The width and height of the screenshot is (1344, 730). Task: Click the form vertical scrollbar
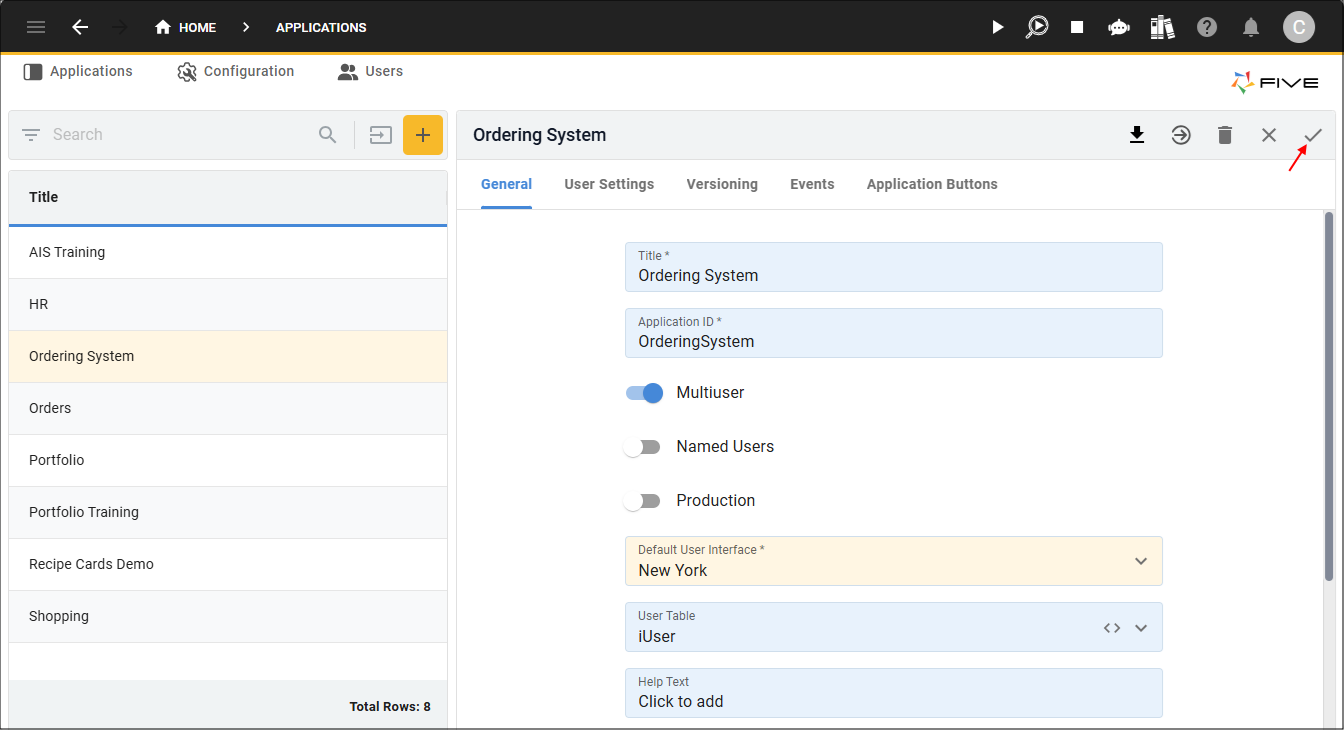coord(1329,396)
